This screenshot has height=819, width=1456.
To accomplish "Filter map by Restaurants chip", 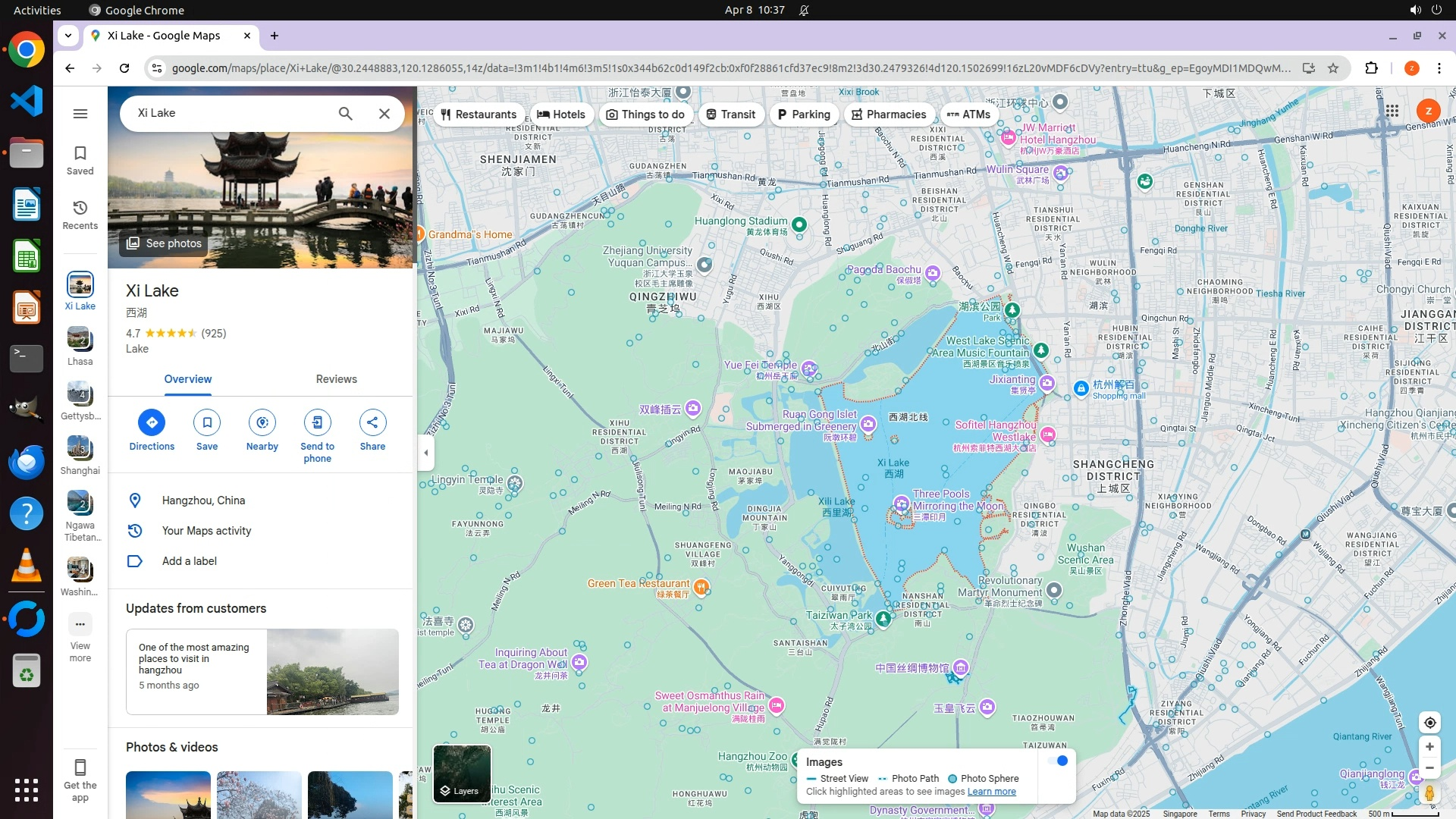I will point(479,115).
